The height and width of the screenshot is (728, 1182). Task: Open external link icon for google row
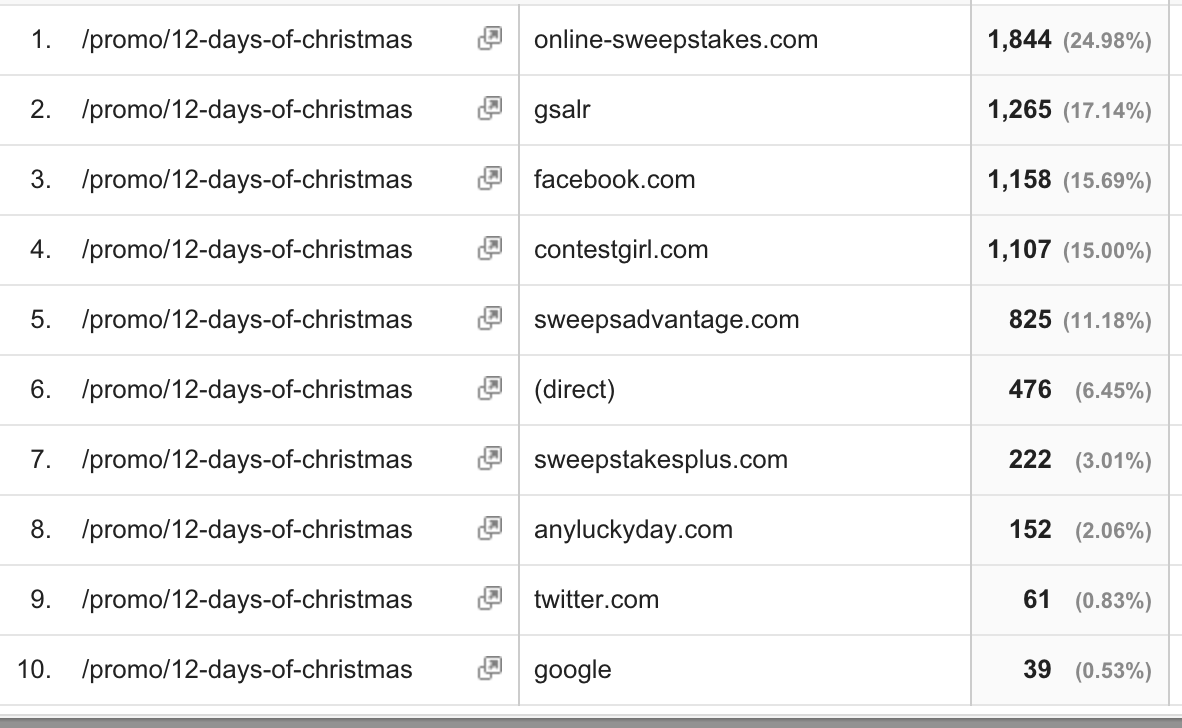point(489,669)
